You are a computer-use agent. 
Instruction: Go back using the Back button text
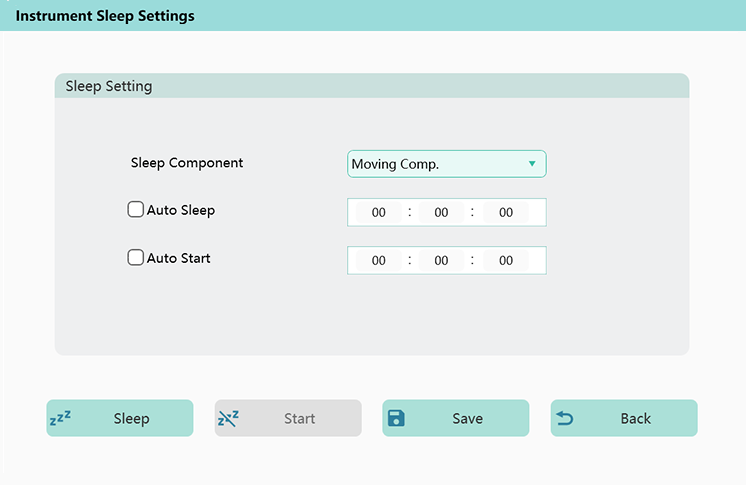pyautogui.click(x=635, y=419)
